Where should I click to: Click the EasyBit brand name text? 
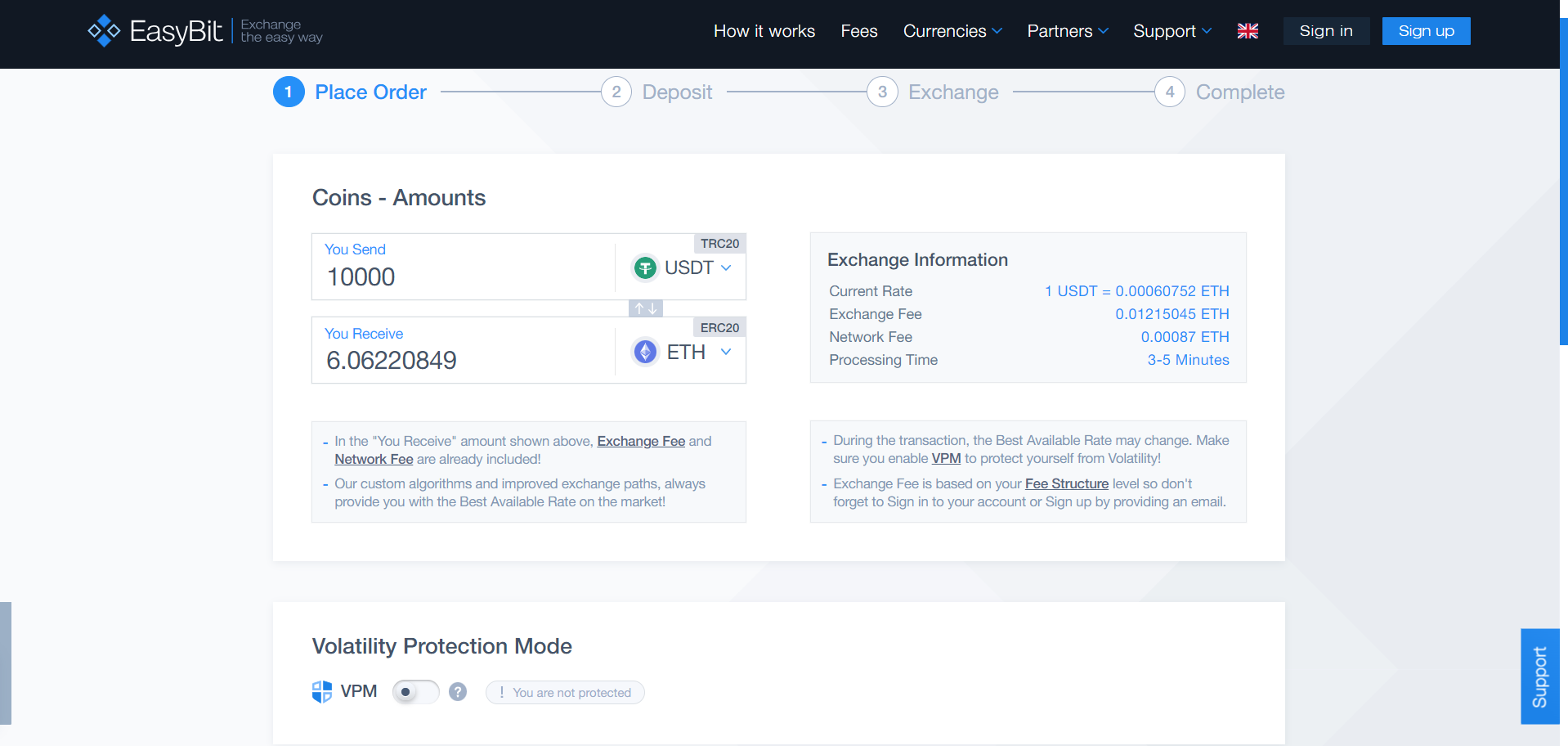pos(177,31)
